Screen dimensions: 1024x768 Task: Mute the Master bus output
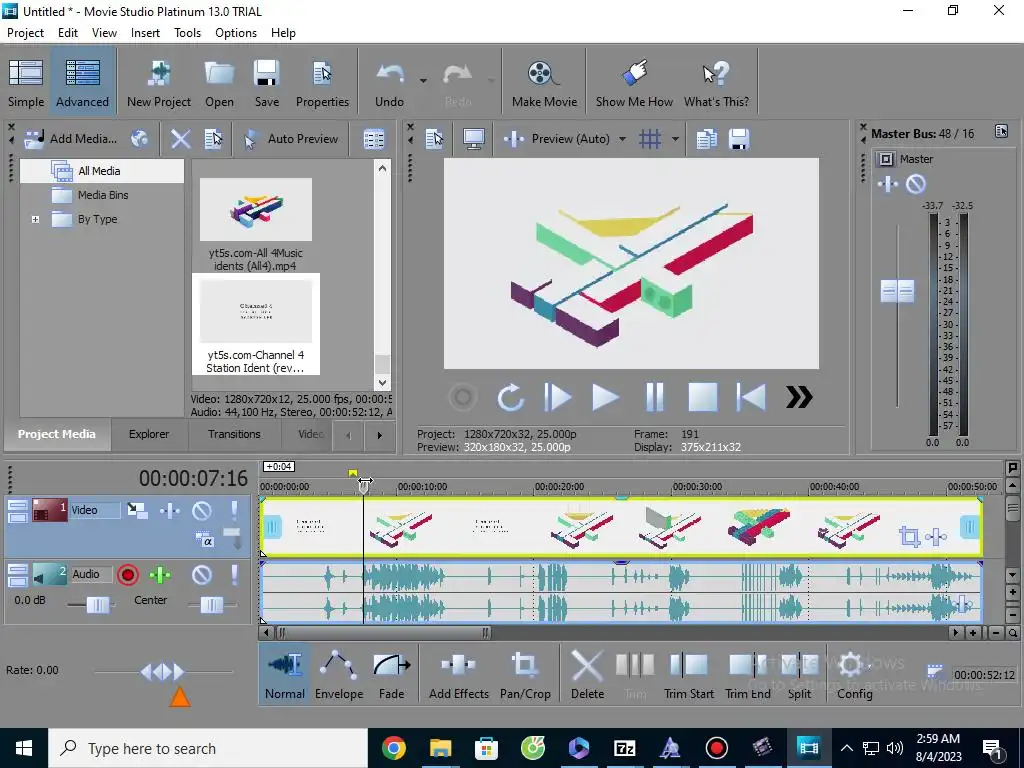click(x=916, y=184)
